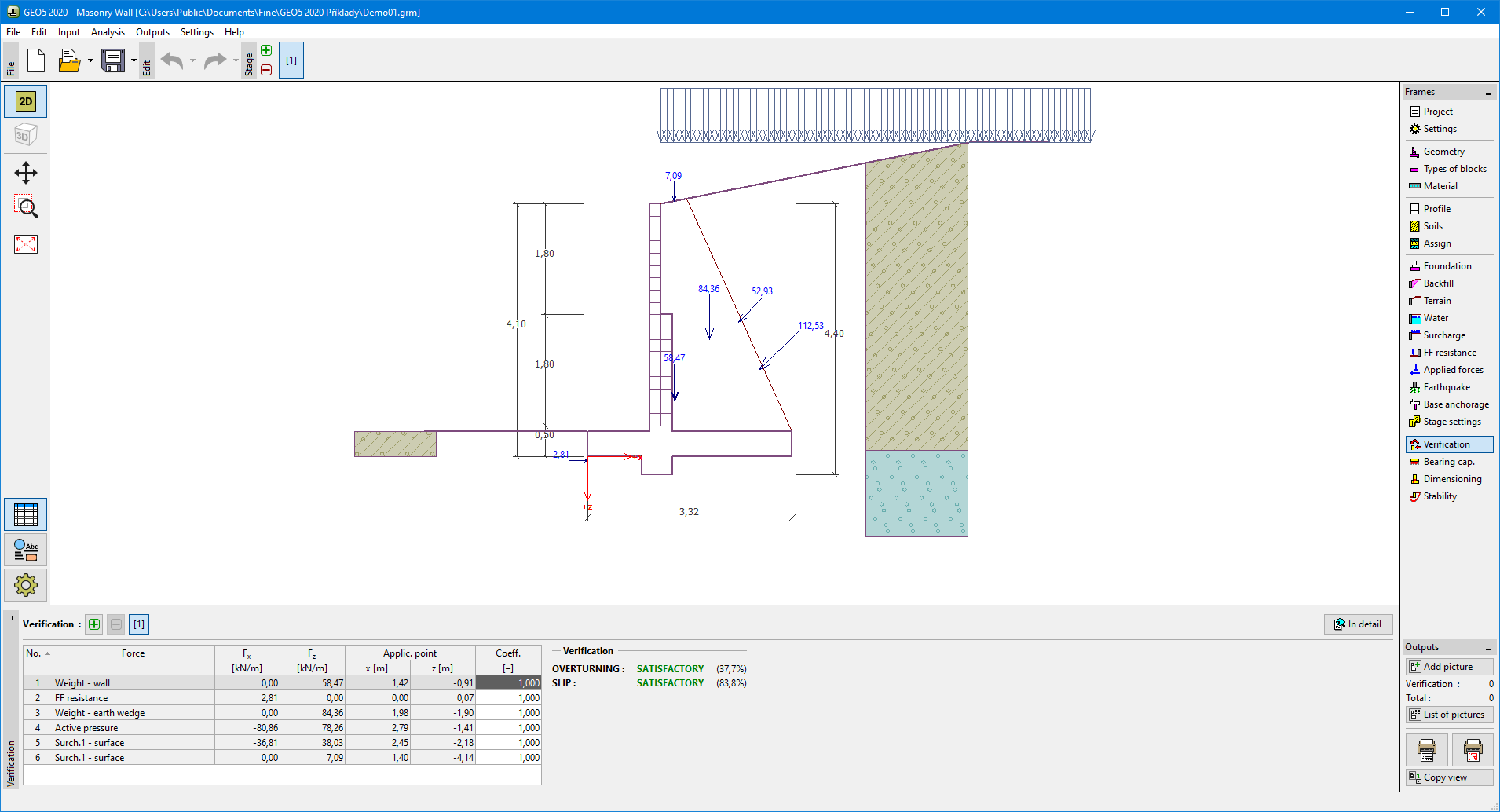This screenshot has height=812, width=1500.
Task: Click the Add picture button
Action: point(1448,667)
